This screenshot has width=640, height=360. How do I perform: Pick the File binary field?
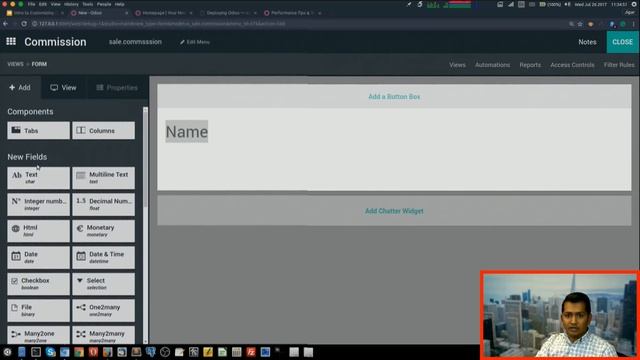[x=38, y=310]
